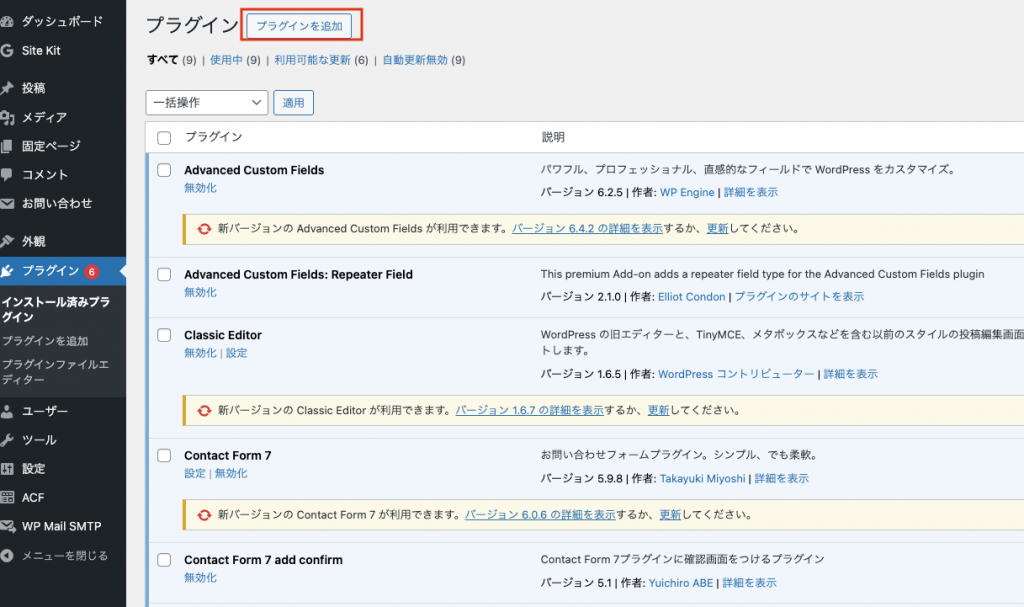The width and height of the screenshot is (1024, 607).
Task: Click the pages icon beside 固定ページ
Action: tap(7, 146)
